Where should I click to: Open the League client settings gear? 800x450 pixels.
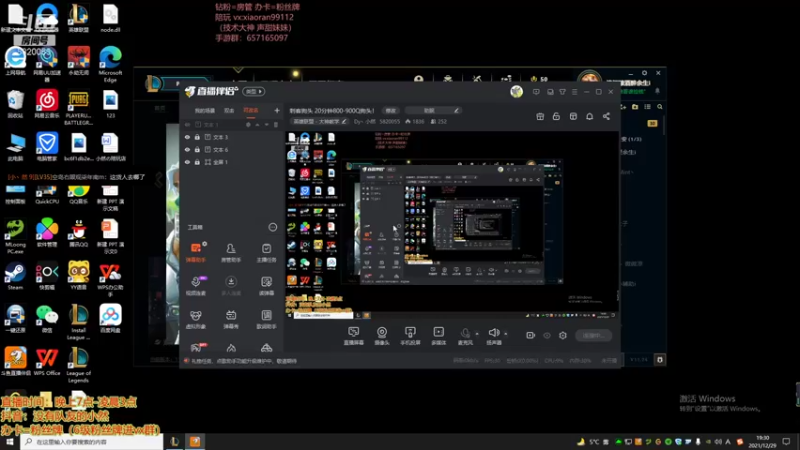pos(644,73)
